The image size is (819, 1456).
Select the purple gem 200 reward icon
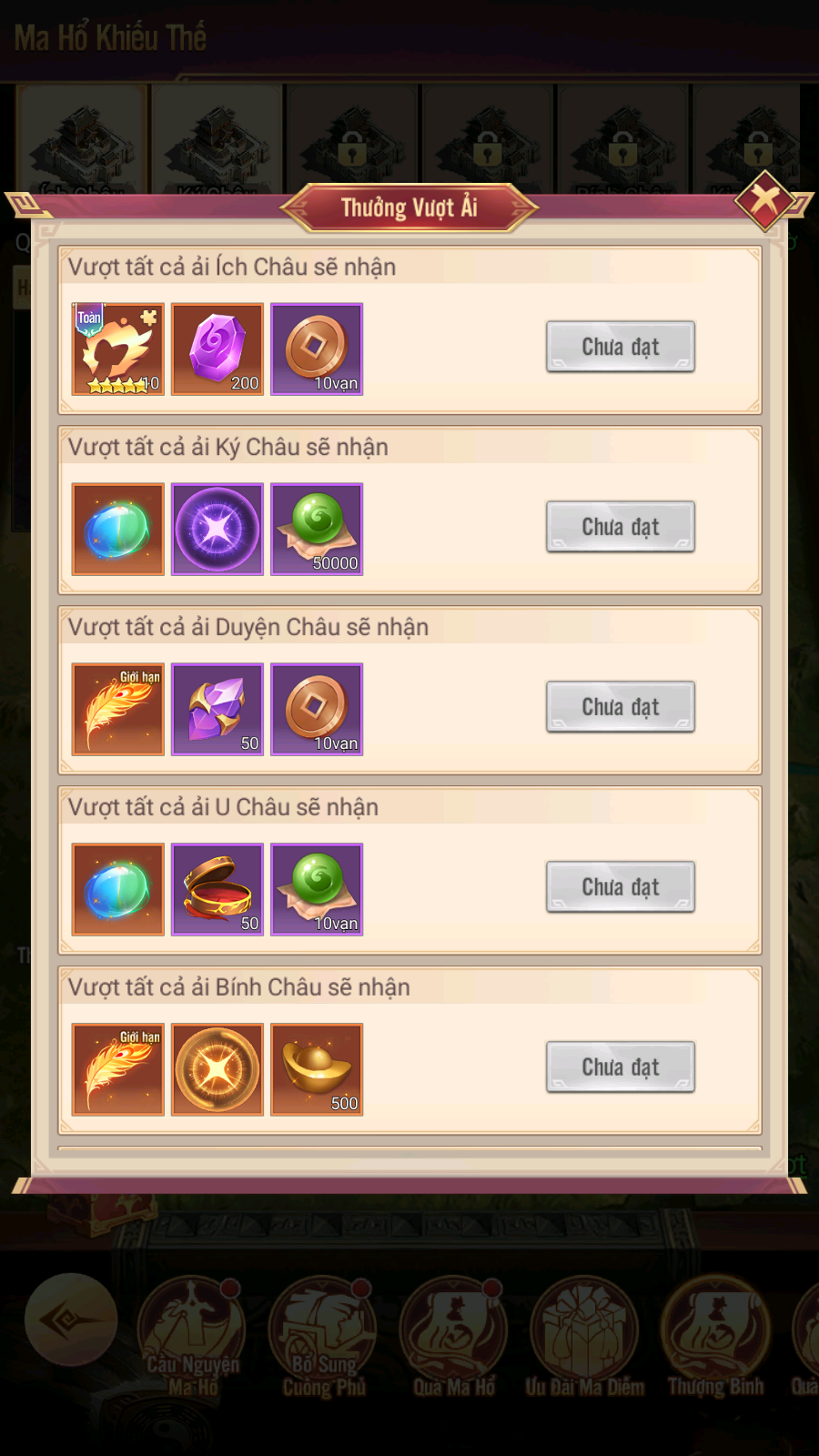217,349
